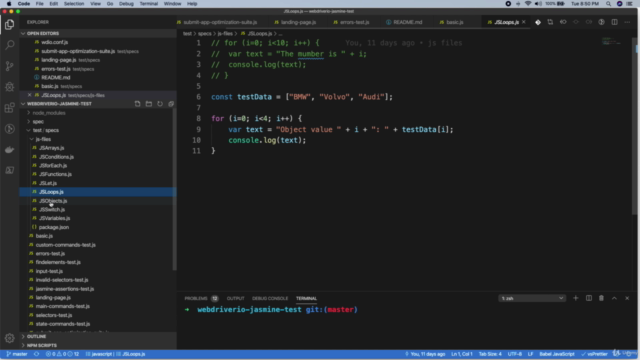Go to line via Ln 1, Col 1
Image resolution: width=640 pixels, height=360 pixels.
click(x=462, y=354)
